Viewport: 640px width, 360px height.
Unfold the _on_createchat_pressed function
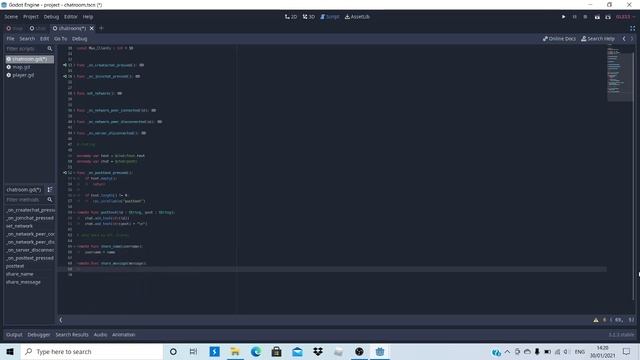74,65
